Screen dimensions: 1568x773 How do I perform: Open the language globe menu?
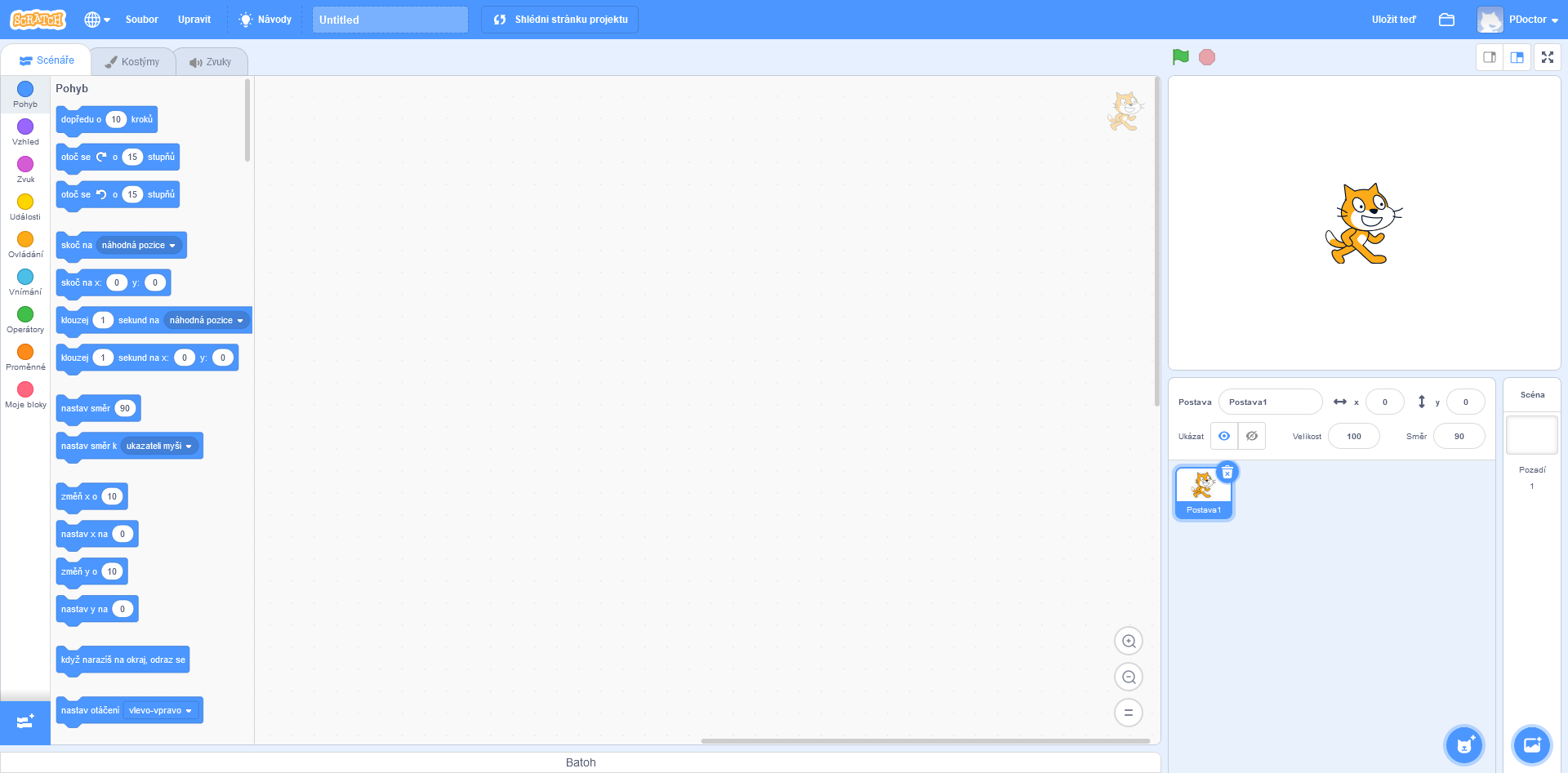pos(97,20)
